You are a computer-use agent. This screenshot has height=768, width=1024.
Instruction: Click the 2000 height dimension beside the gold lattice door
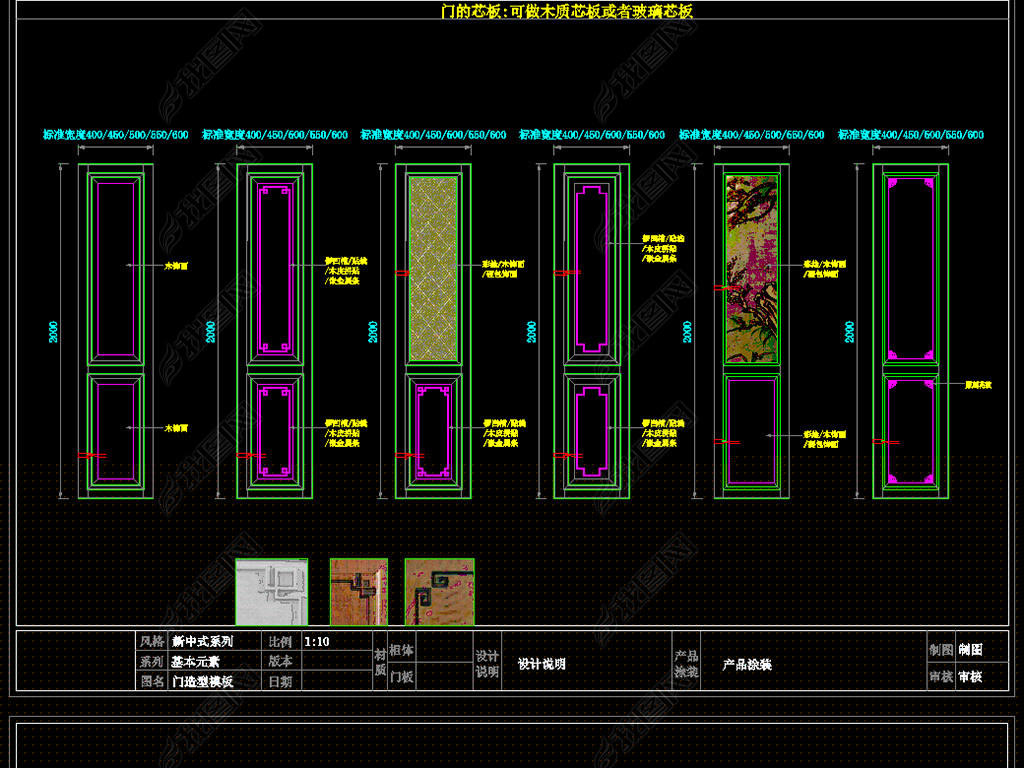point(373,331)
